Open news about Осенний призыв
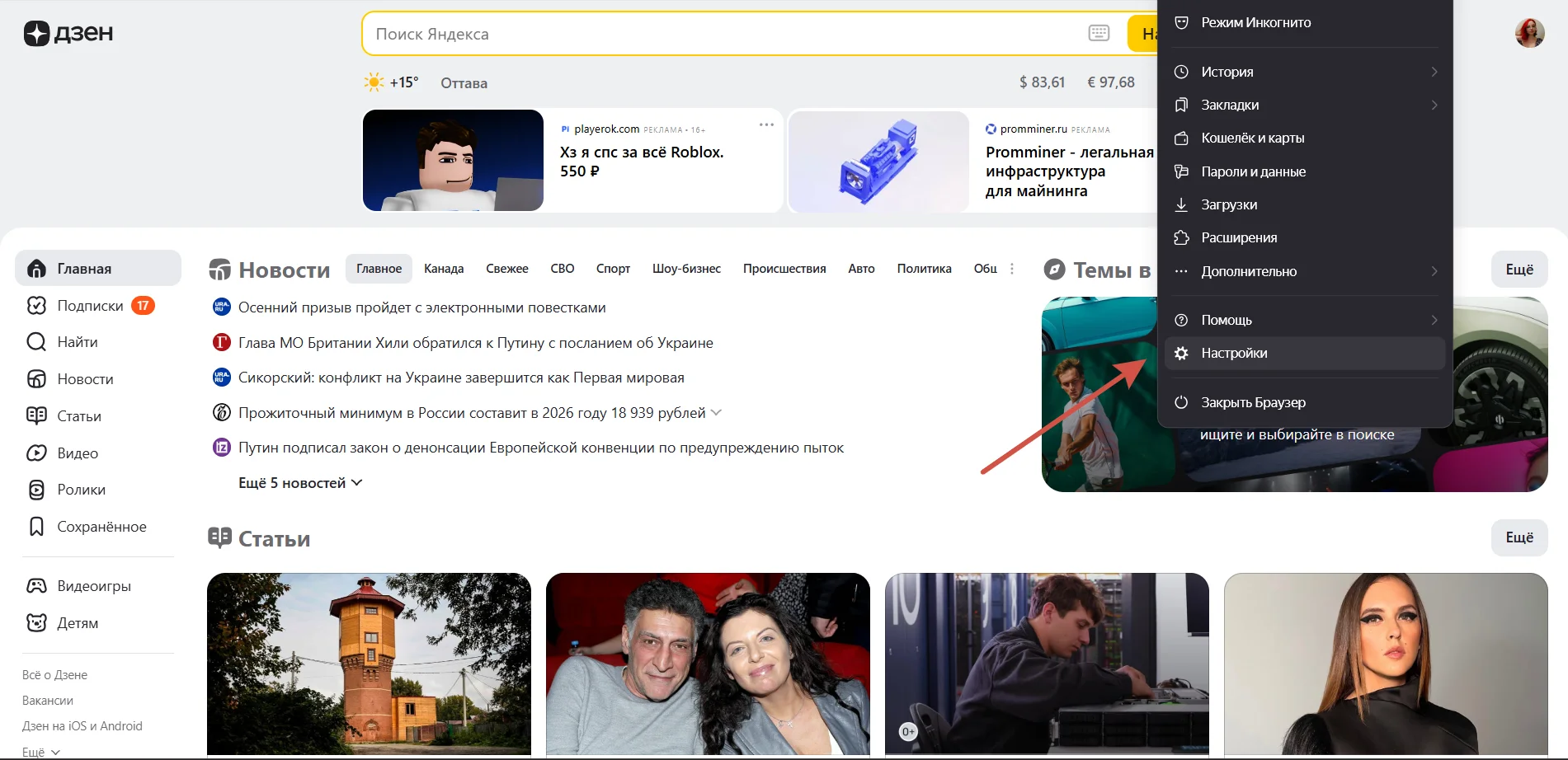The image size is (1568, 760). (x=421, y=307)
